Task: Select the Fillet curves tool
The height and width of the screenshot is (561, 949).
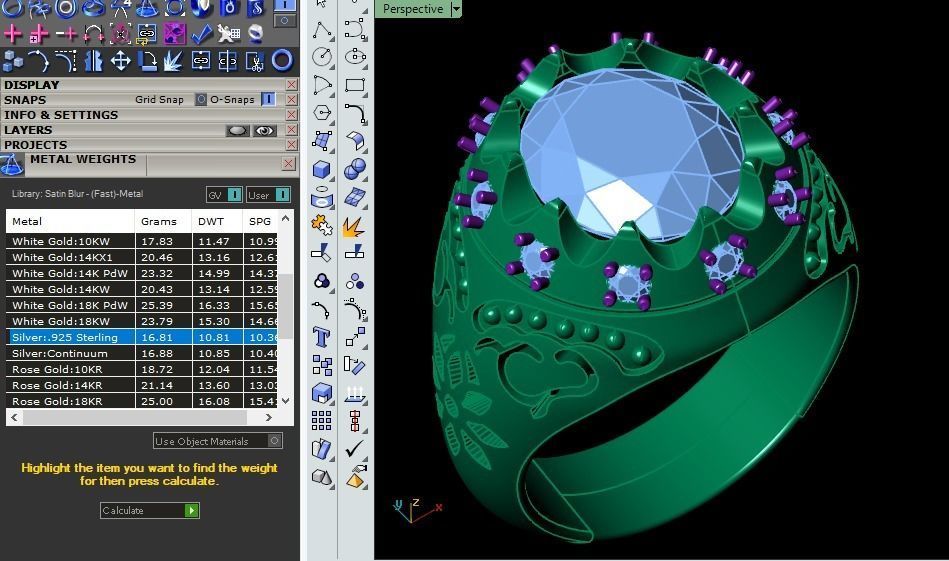Action: click(355, 113)
